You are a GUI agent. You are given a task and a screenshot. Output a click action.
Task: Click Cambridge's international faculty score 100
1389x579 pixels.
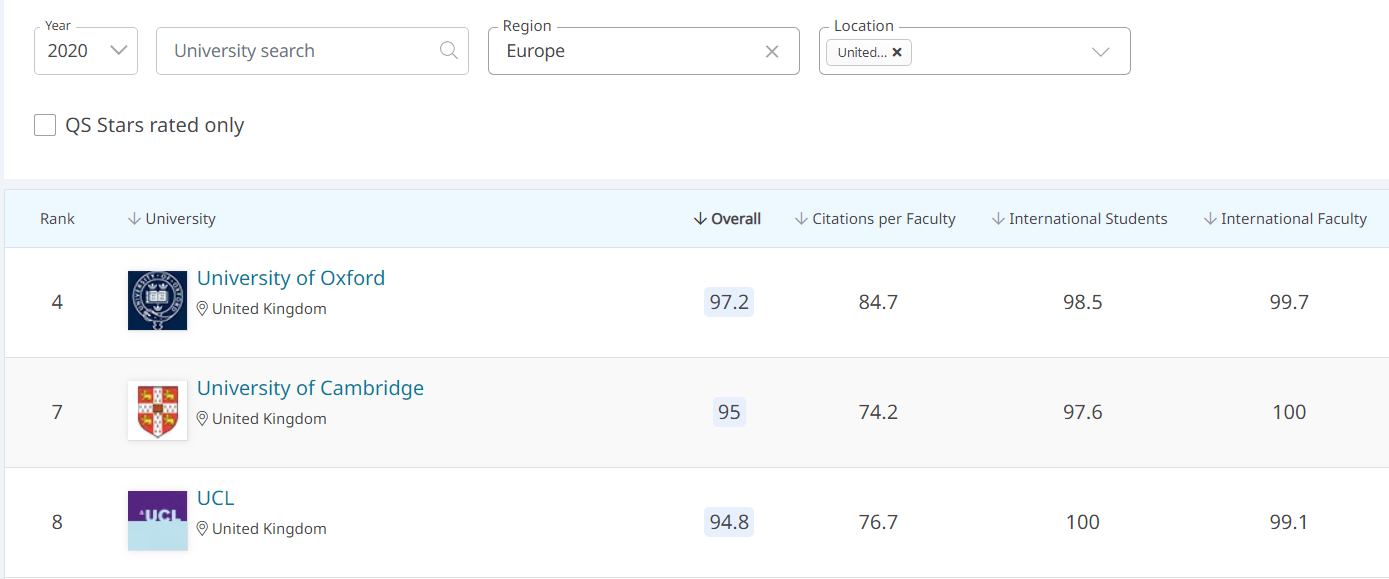[1289, 412]
